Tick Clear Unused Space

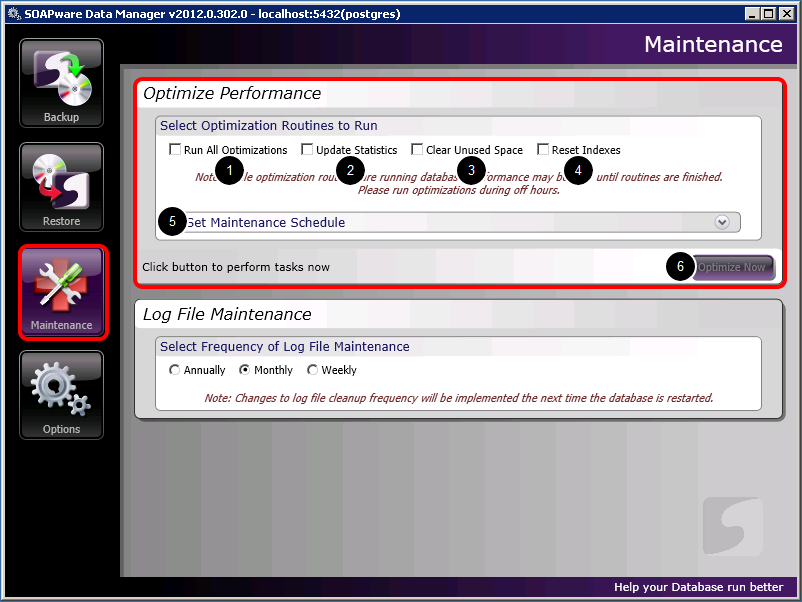(x=417, y=149)
